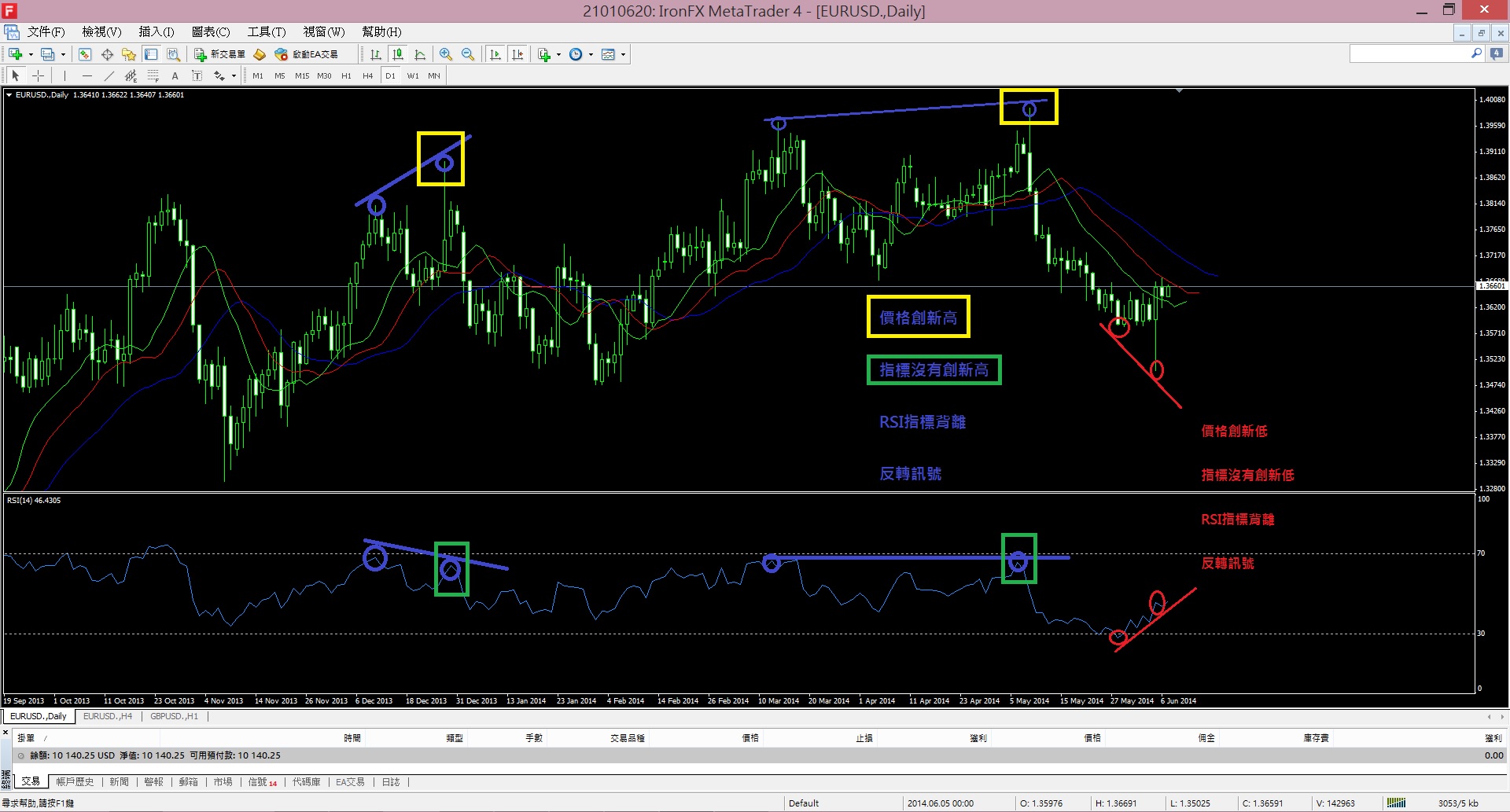Click the Zoom In magnifier icon

coord(446,54)
